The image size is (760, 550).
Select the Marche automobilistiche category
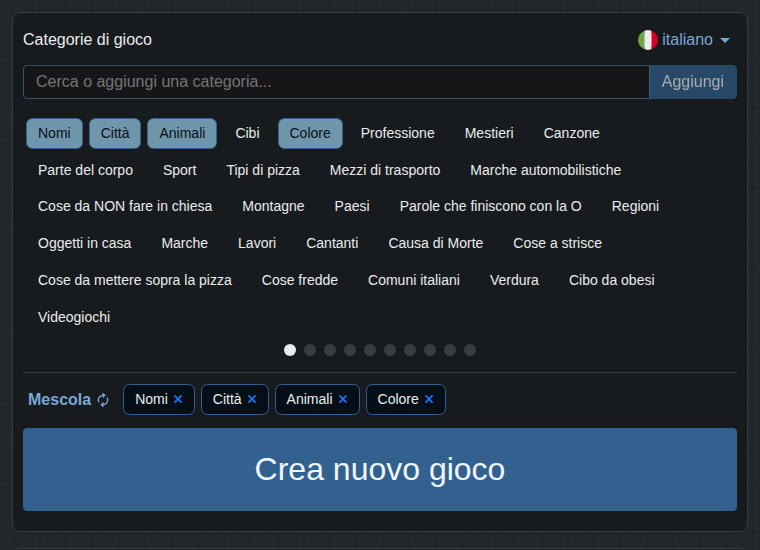(x=546, y=170)
